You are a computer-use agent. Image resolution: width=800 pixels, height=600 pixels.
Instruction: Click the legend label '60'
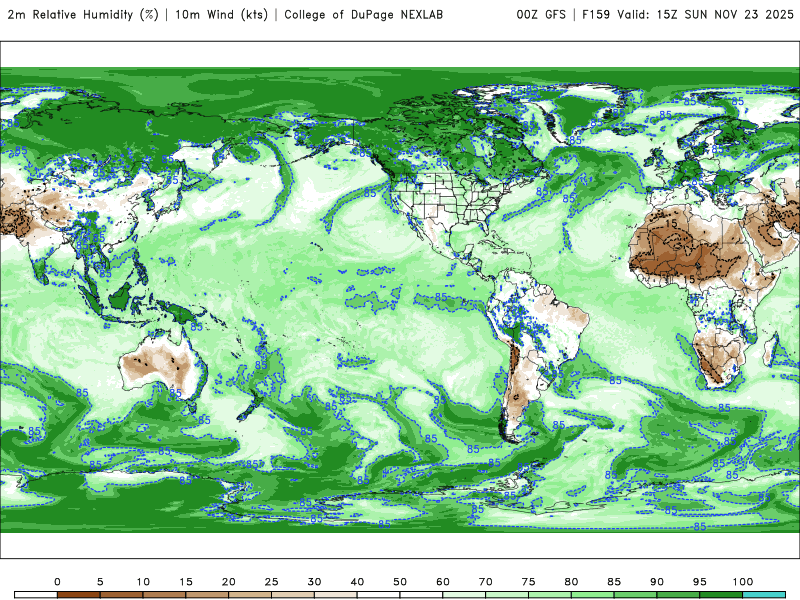click(x=443, y=582)
